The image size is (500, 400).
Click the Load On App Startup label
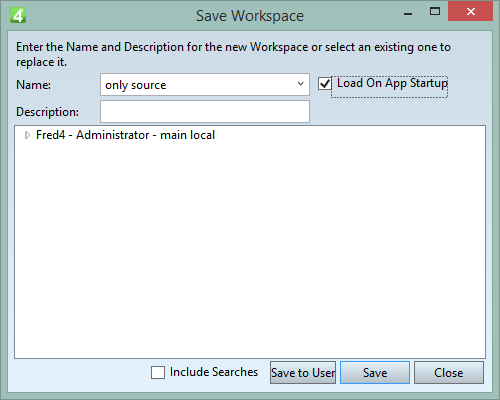coord(392,83)
